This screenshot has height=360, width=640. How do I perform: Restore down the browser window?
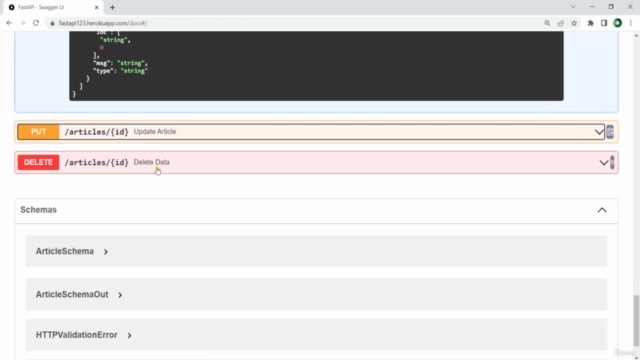pyautogui.click(x=611, y=7)
